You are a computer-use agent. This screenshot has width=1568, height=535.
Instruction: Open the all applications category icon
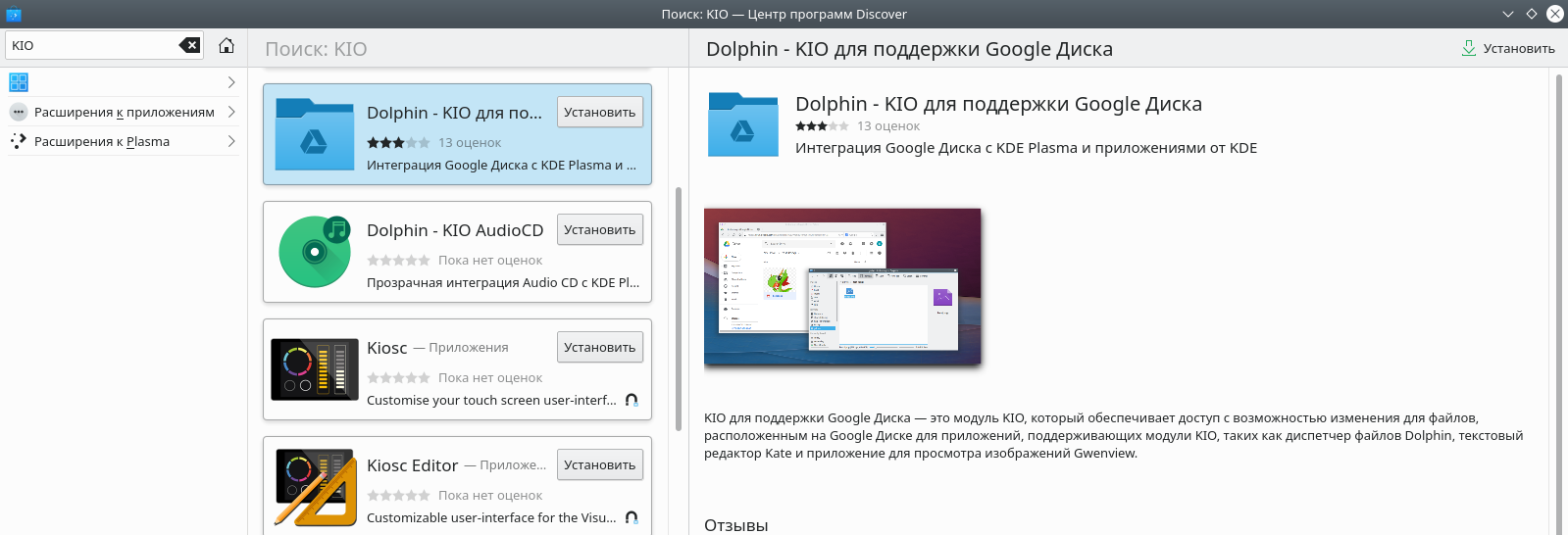[19, 82]
